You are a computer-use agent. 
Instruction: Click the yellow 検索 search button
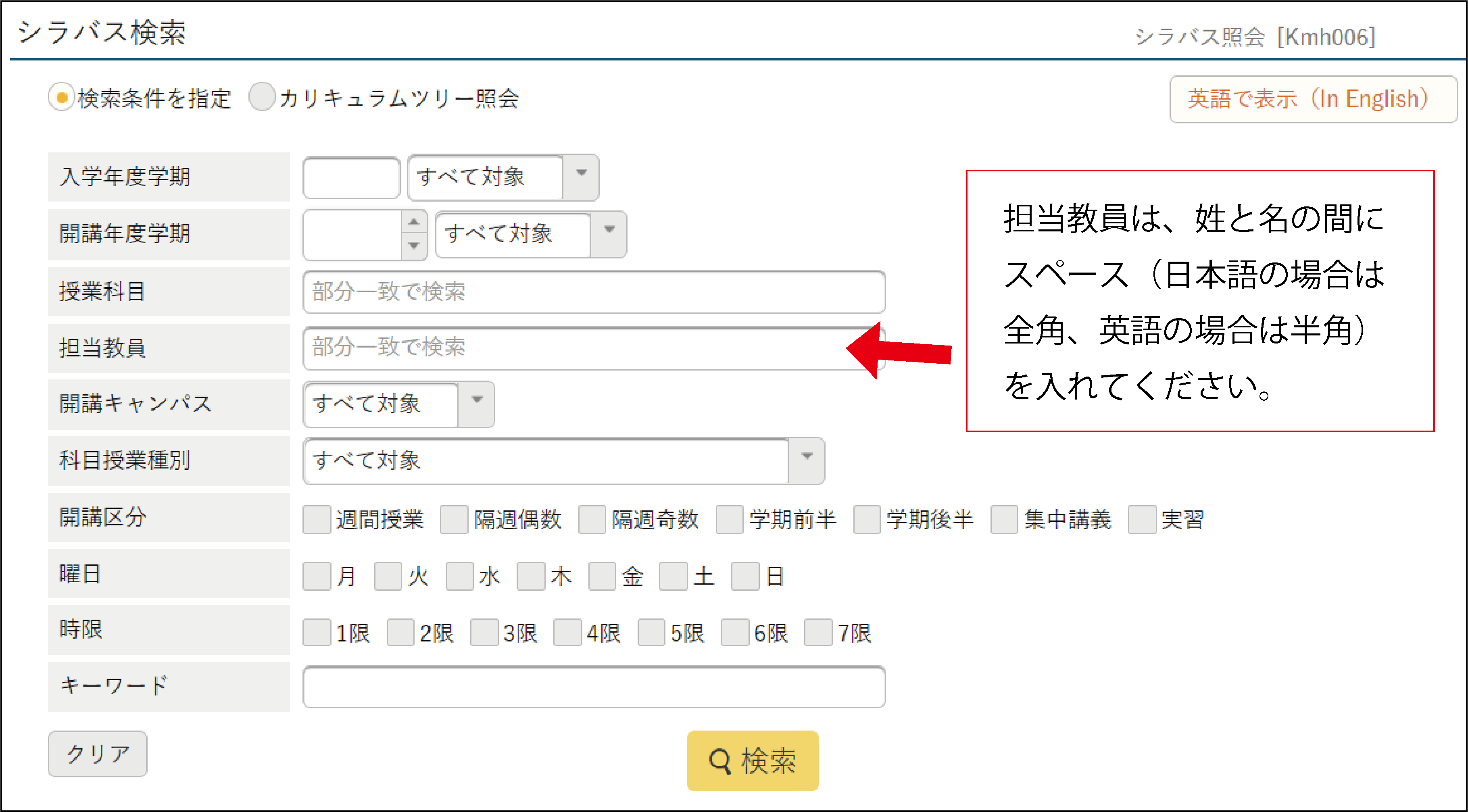point(752,761)
